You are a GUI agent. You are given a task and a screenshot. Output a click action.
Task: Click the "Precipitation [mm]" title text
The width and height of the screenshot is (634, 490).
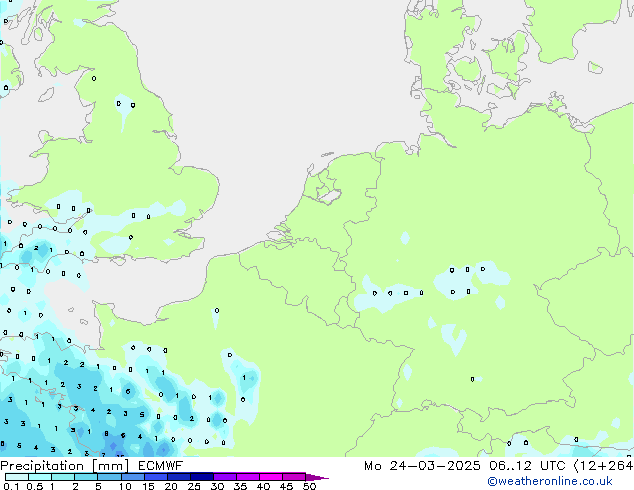pyautogui.click(x=64, y=466)
